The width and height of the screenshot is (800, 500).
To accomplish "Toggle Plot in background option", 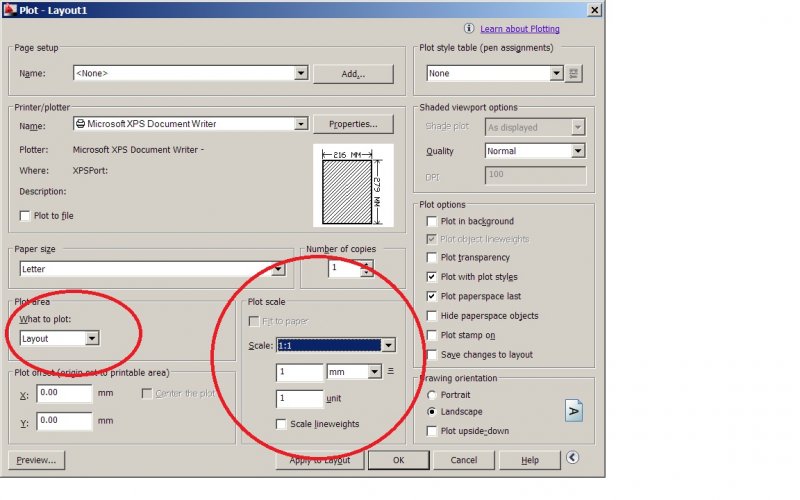I will coord(432,221).
